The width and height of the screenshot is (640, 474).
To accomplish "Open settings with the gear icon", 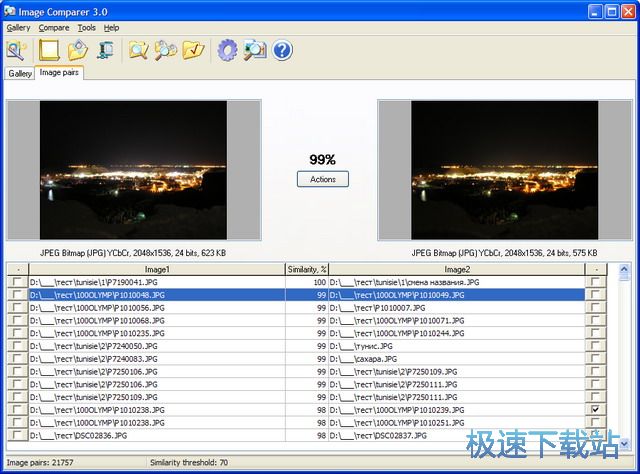I will [x=227, y=49].
